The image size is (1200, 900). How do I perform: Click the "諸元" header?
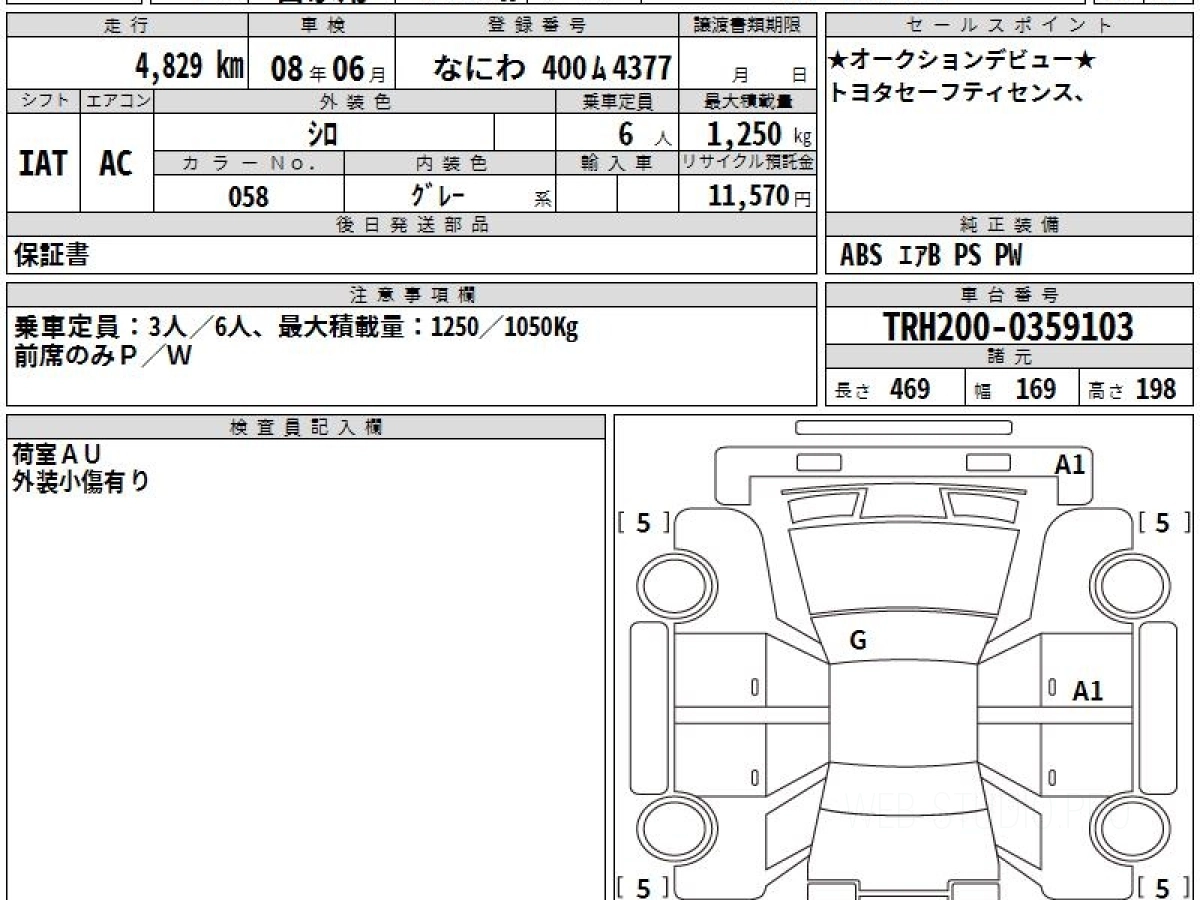(x=1009, y=357)
